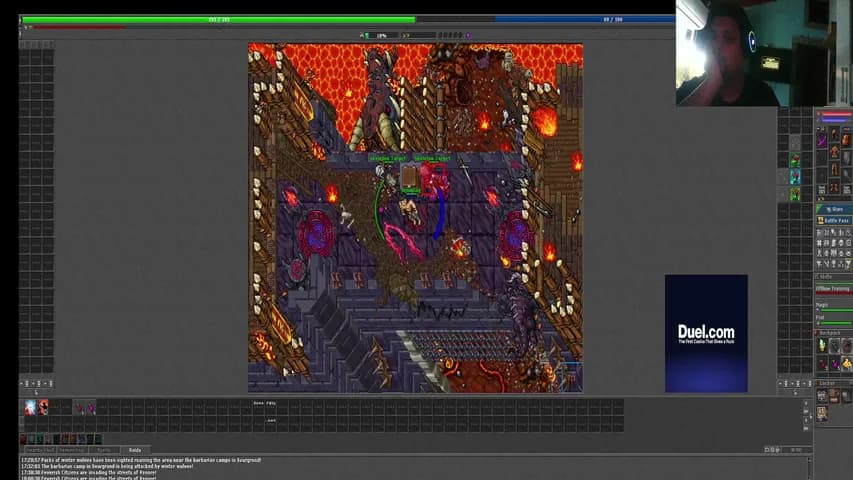
Task: Open the Raids chat tab
Action: [135, 450]
